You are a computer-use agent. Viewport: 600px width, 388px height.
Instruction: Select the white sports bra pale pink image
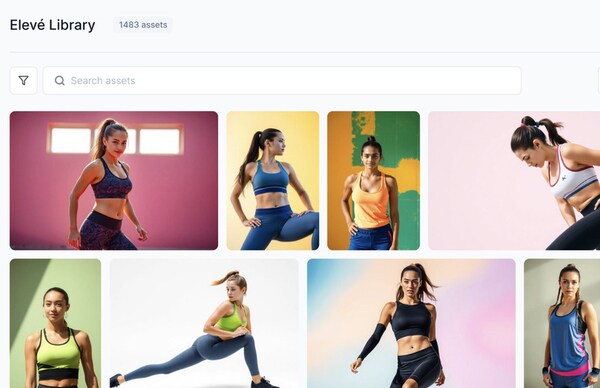(514, 181)
